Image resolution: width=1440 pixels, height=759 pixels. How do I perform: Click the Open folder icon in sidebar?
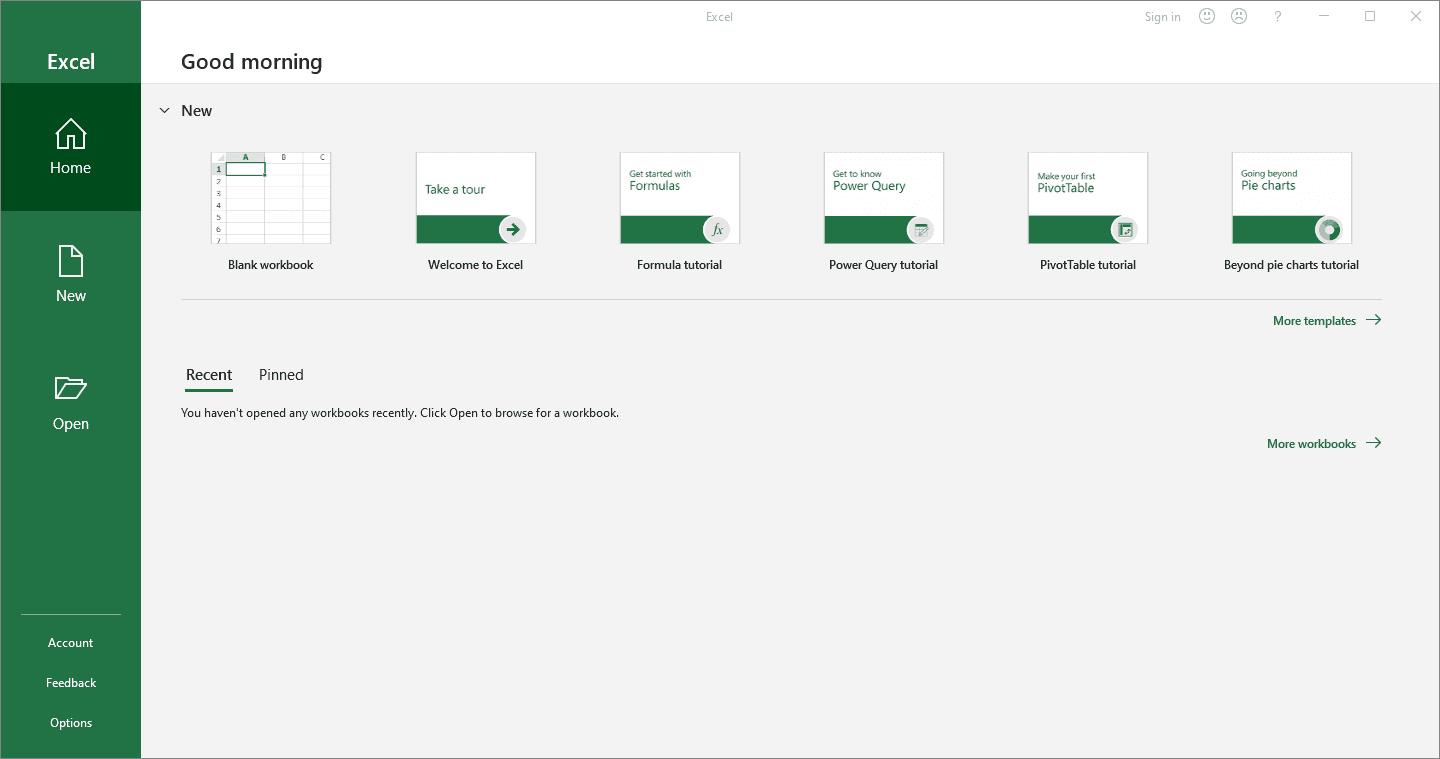click(x=70, y=388)
